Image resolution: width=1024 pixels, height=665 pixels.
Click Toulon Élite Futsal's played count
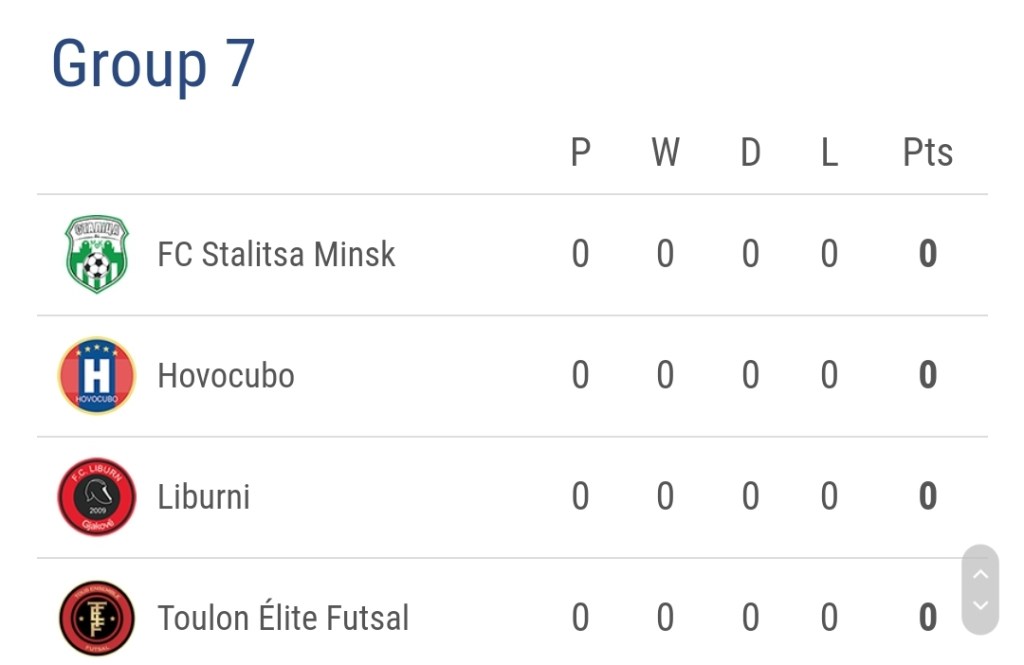580,618
